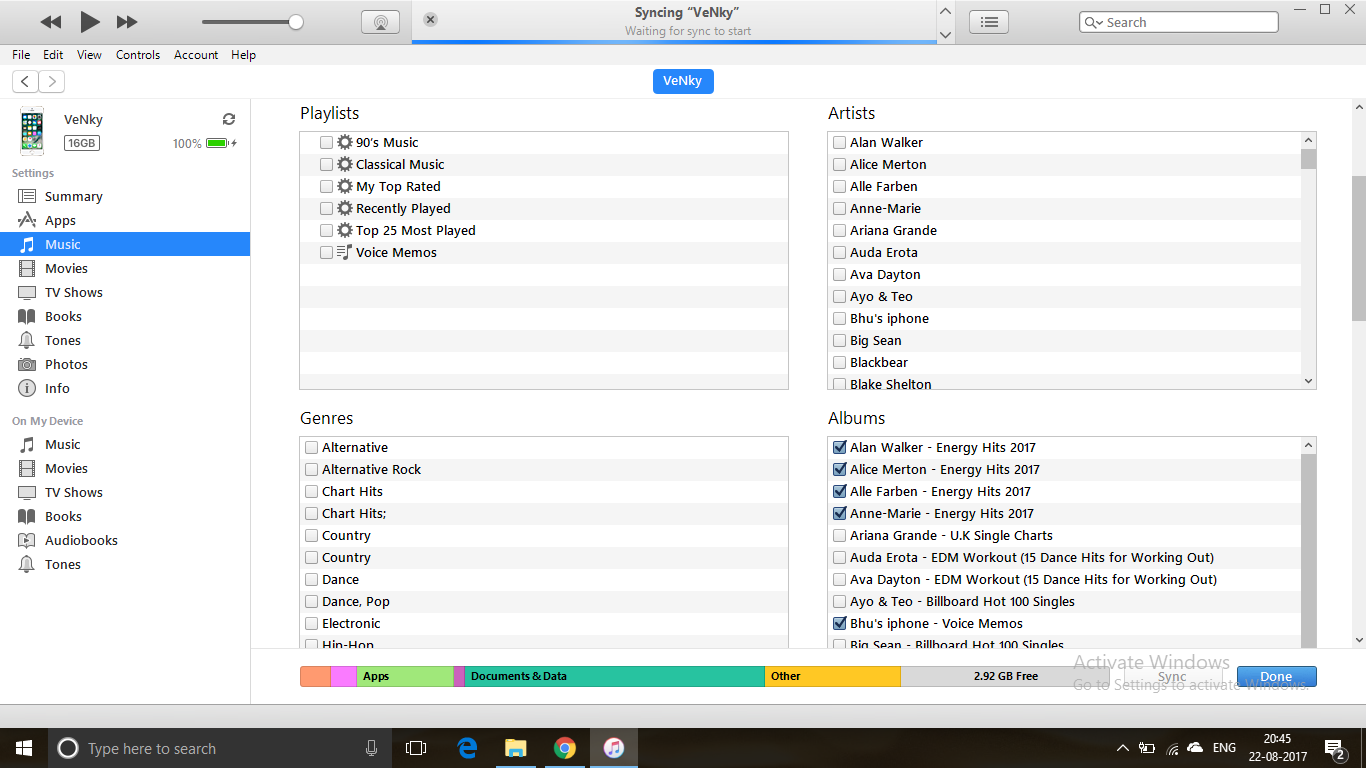Open Microsoft Edge from the taskbar

tap(467, 748)
